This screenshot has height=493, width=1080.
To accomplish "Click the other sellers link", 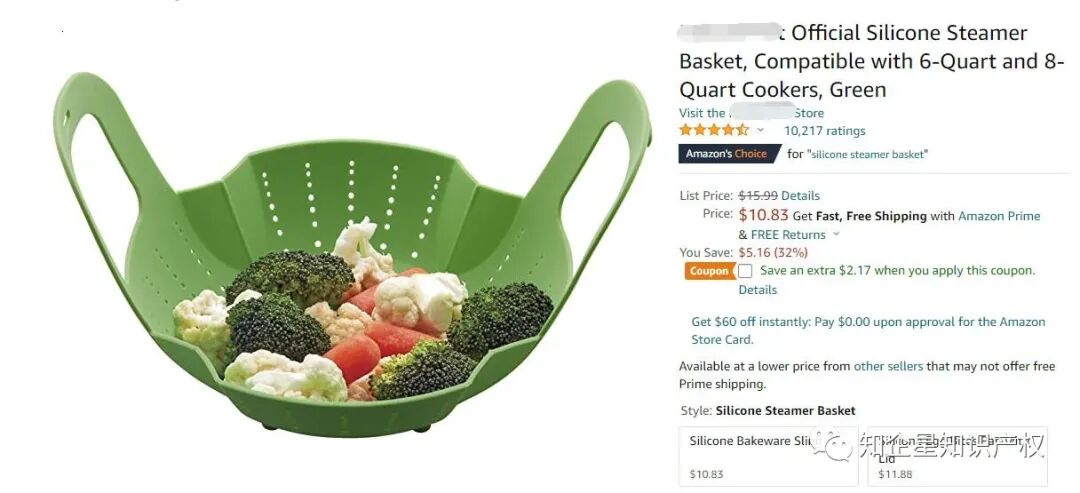I will click(x=888, y=366).
